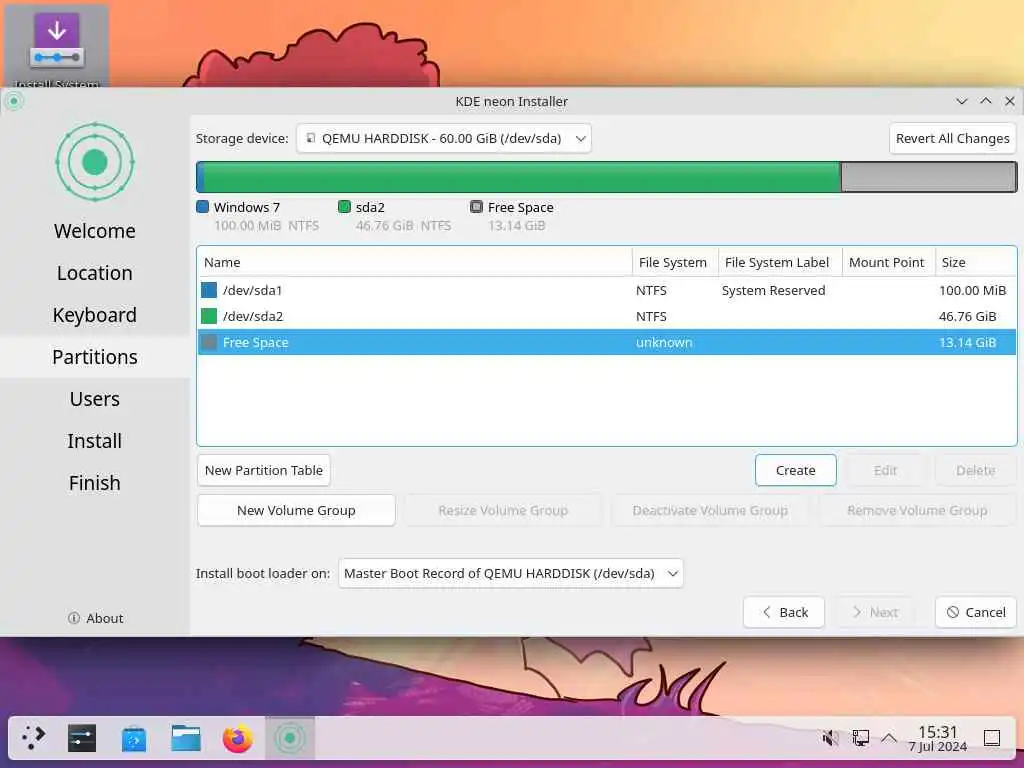Viewport: 1024px width, 768px height.
Task: Click the Size column header
Action: coord(976,262)
